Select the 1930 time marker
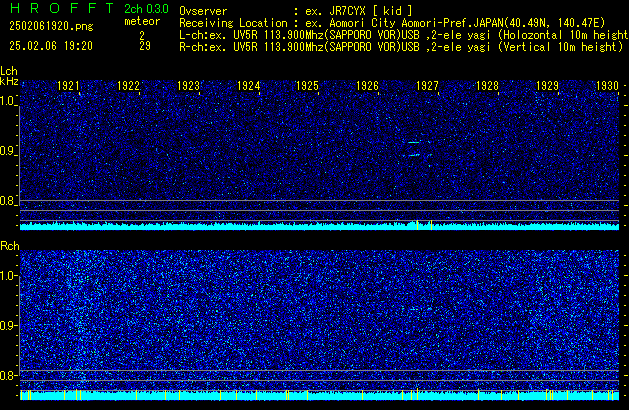629x410 pixels. [607, 86]
